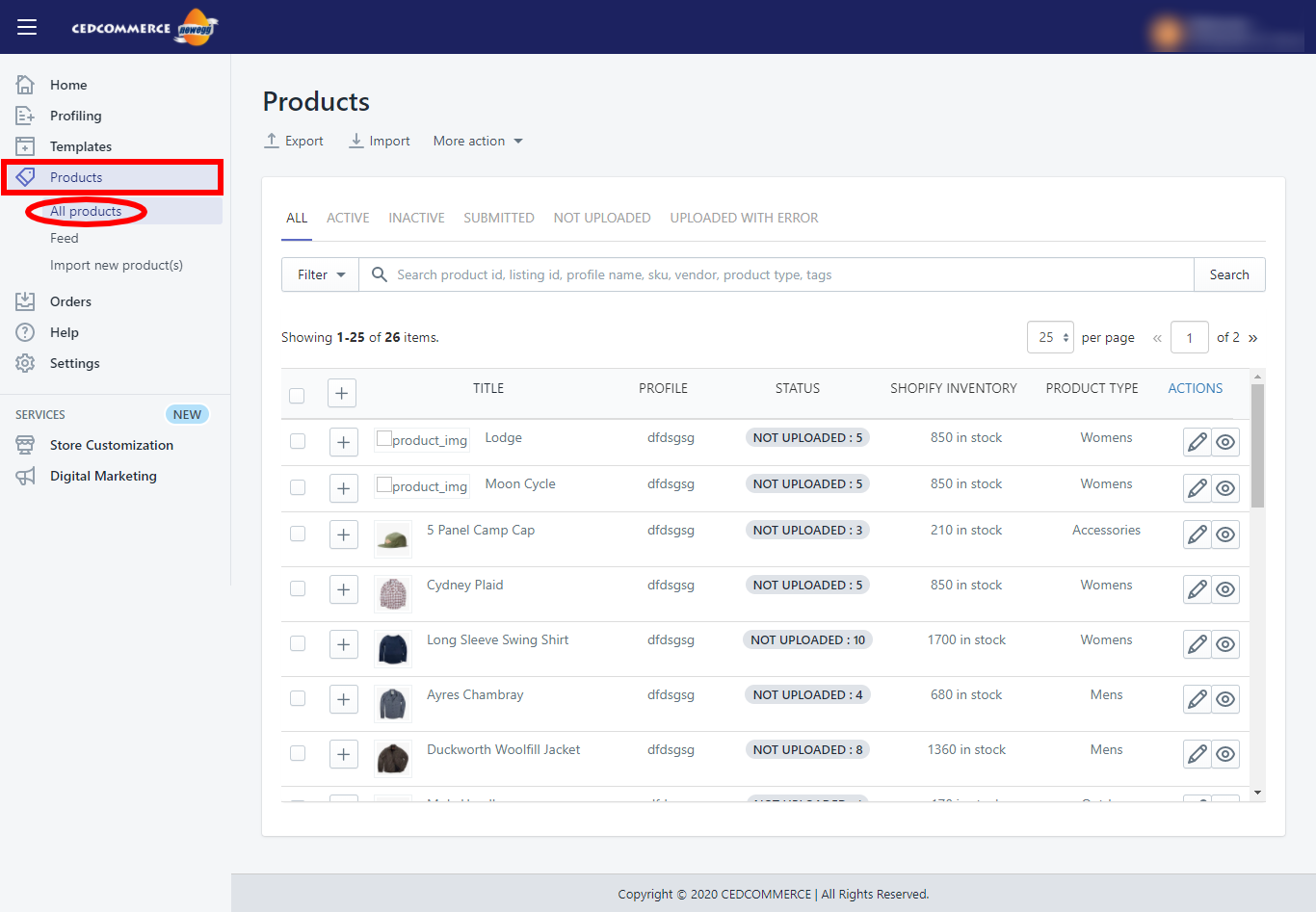Click the Export button
Screen dimensions: 1316x912
click(294, 141)
